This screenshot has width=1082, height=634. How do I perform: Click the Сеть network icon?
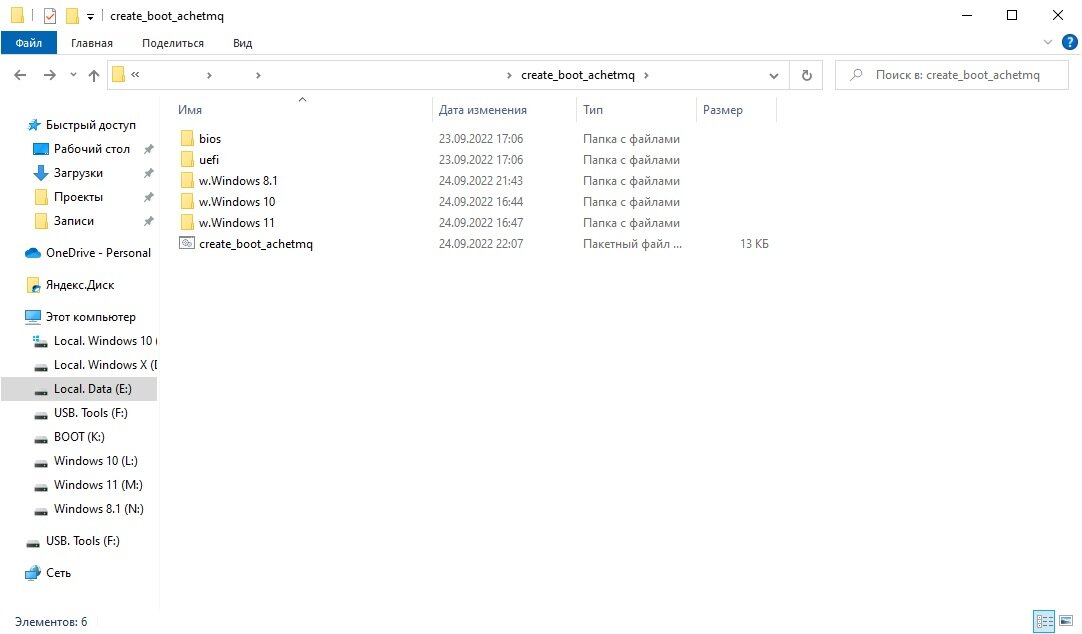[x=32, y=573]
